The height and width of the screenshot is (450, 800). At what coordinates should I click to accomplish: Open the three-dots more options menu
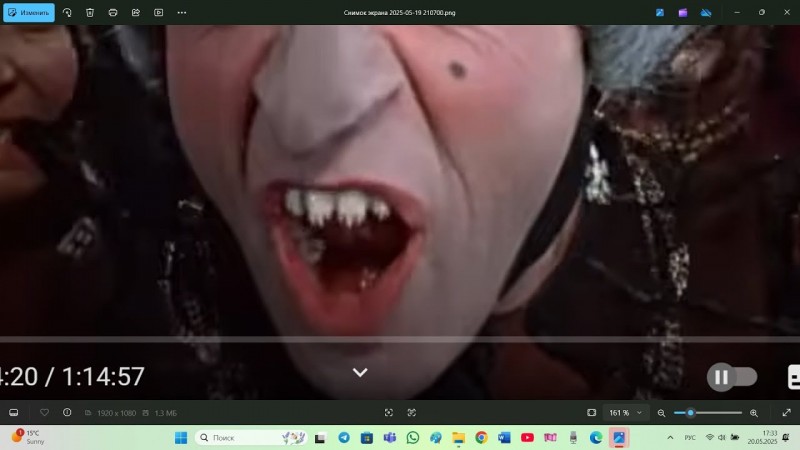tap(181, 12)
